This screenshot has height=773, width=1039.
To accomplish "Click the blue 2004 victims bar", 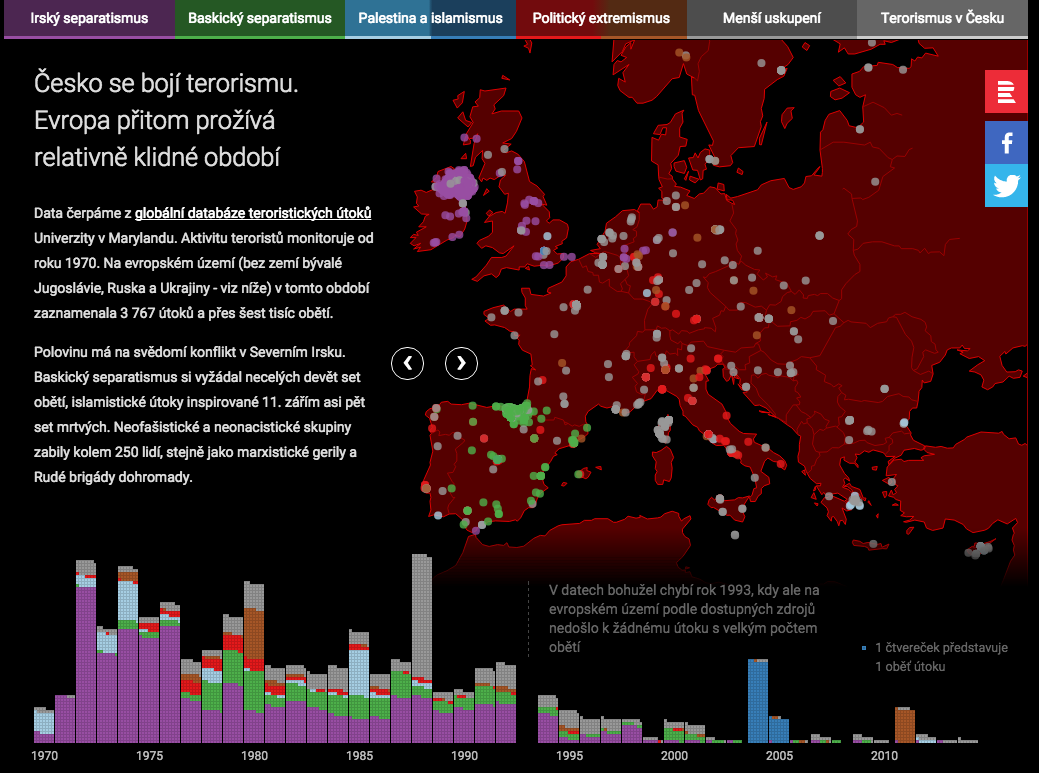I will coord(758,702).
